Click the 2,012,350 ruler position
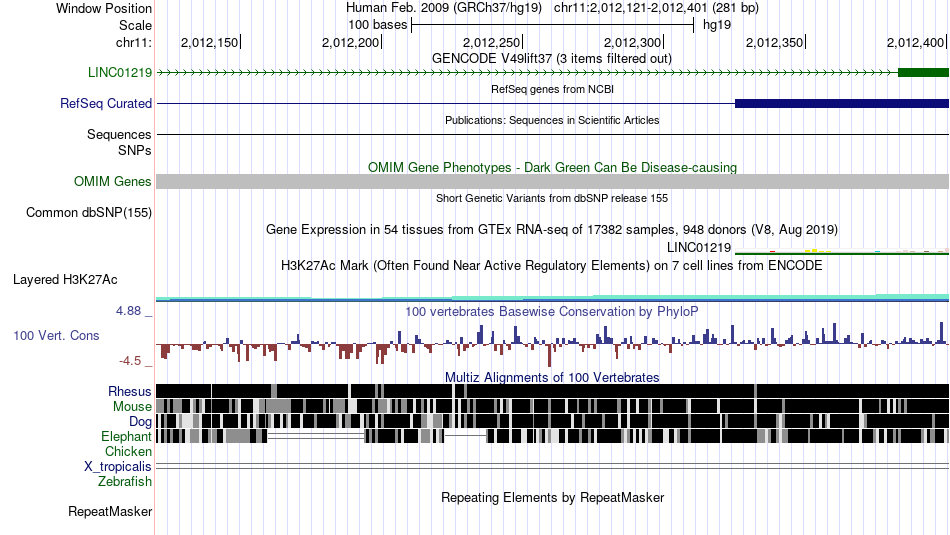The image size is (950, 535). pyautogui.click(x=774, y=42)
